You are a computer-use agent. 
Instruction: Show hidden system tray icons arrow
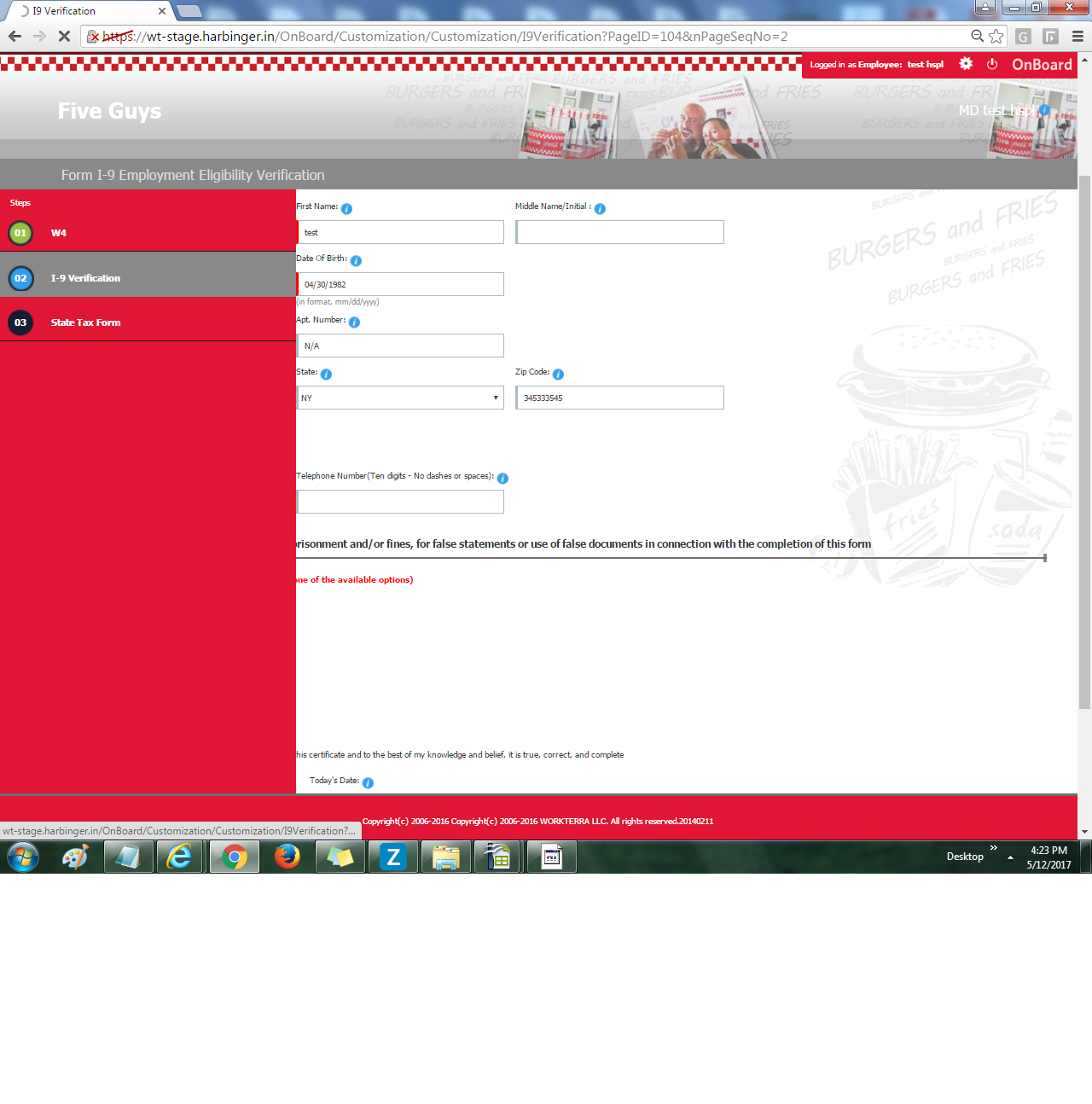pos(1010,857)
